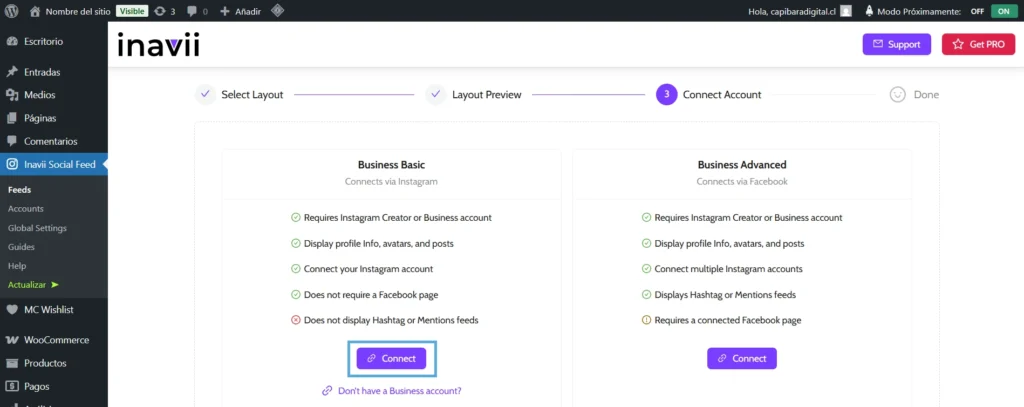The image size is (1024, 407).
Task: Open the Añadir new content menu
Action: tap(245, 11)
